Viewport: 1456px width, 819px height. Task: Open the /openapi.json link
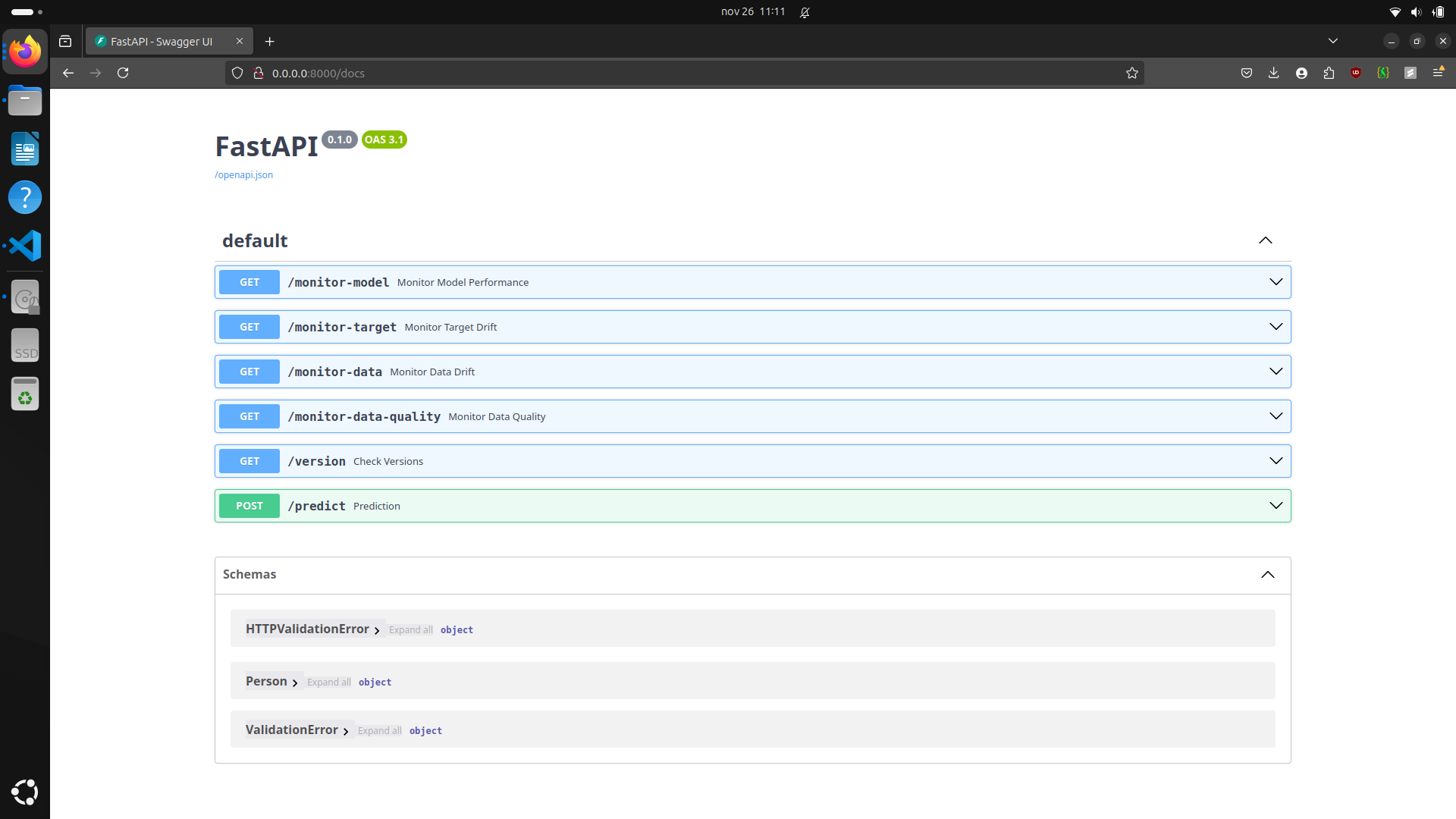pos(243,175)
